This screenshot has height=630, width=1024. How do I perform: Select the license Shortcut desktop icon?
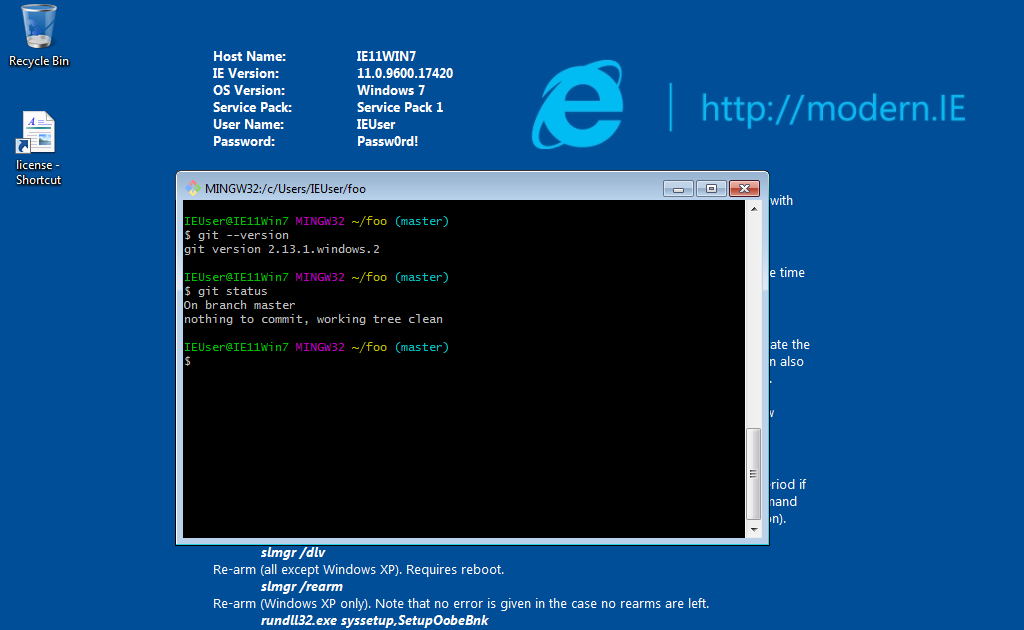pos(38,149)
